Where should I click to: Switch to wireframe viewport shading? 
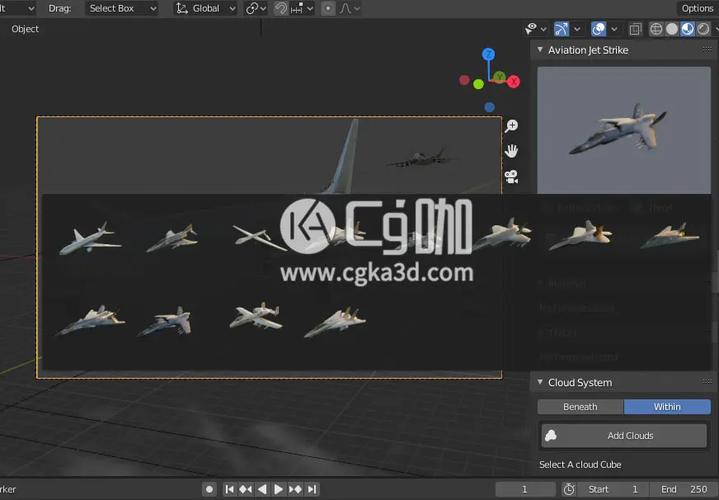pos(656,29)
